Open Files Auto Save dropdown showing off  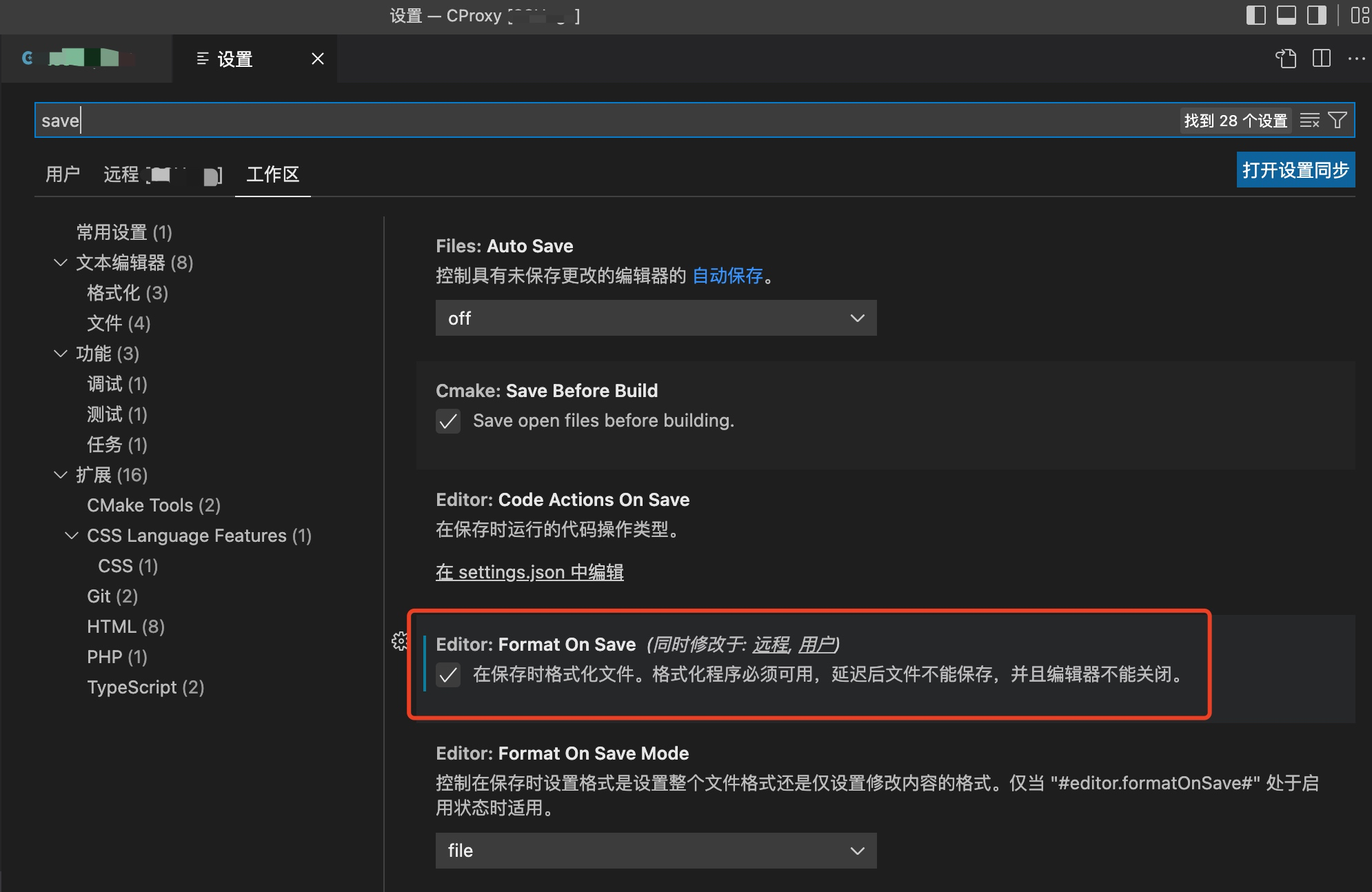pos(656,318)
